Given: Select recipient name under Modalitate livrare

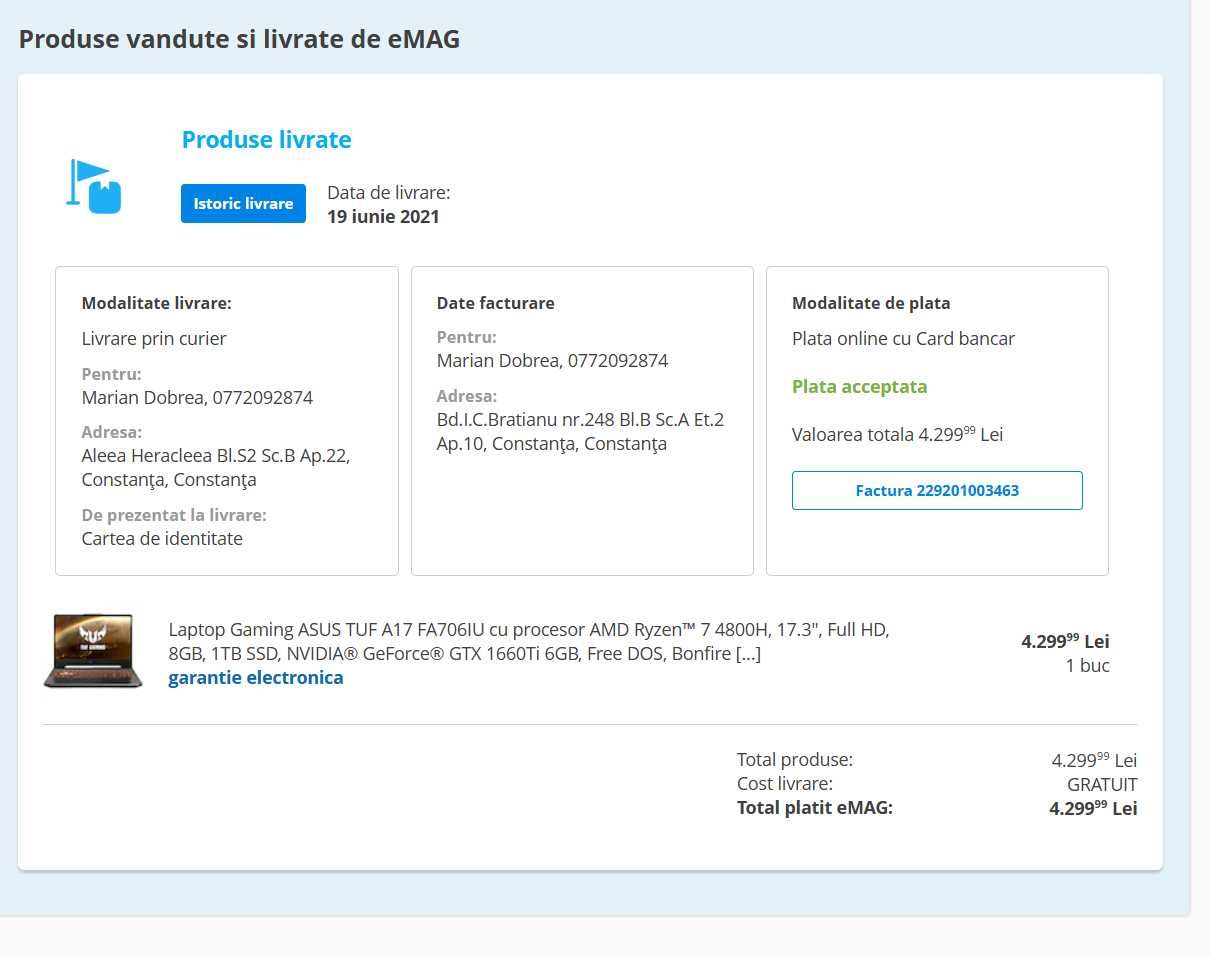Looking at the screenshot, I should pos(197,397).
